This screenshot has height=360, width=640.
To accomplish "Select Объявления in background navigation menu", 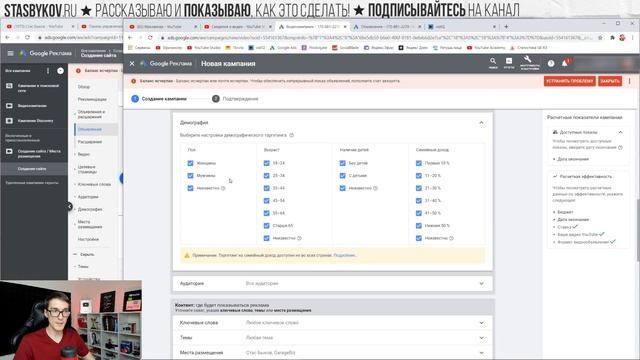I will coord(90,129).
